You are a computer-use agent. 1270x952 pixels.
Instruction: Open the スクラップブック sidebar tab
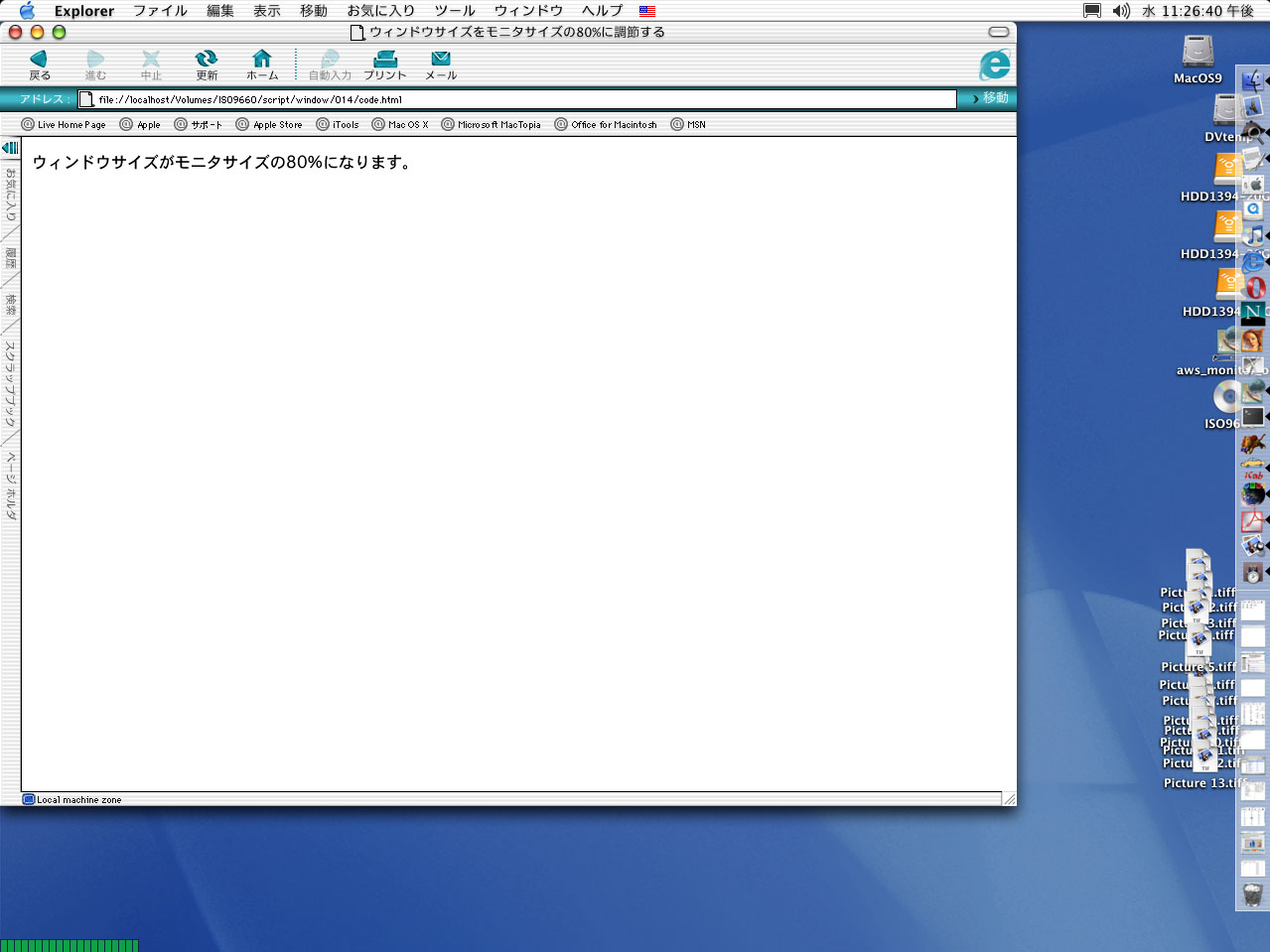11,384
